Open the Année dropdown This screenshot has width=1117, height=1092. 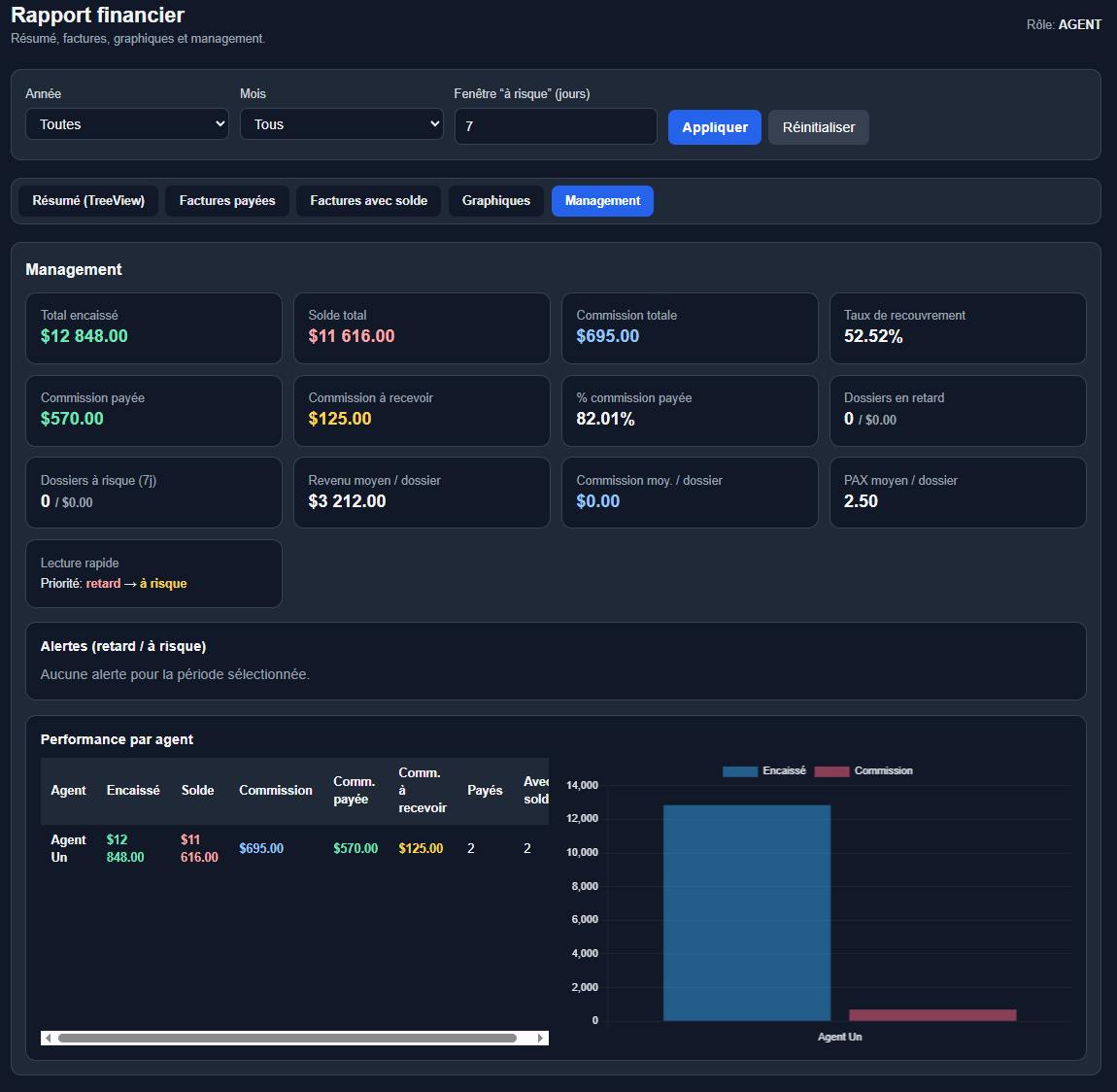pyautogui.click(x=126, y=124)
